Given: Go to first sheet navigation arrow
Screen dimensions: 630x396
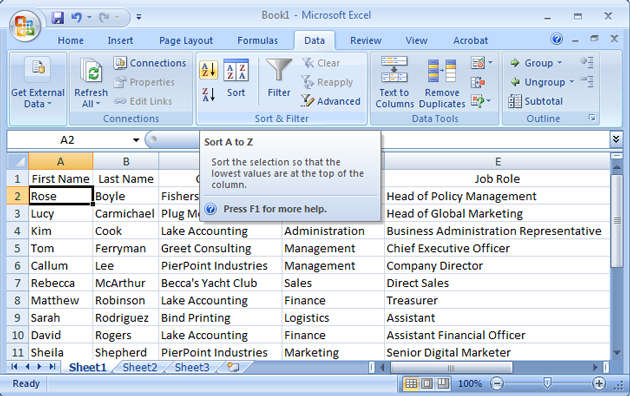Looking at the screenshot, I should coord(14,367).
